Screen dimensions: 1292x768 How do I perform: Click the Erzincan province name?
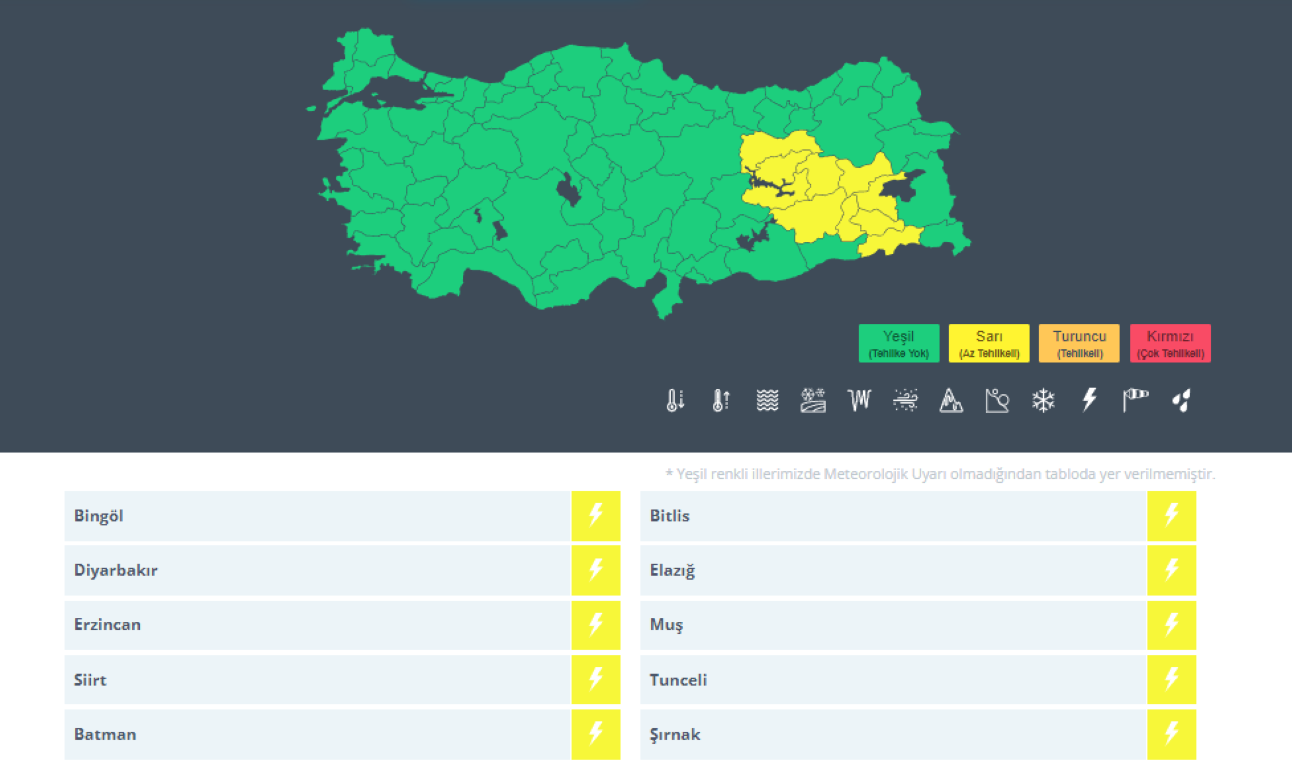(107, 625)
